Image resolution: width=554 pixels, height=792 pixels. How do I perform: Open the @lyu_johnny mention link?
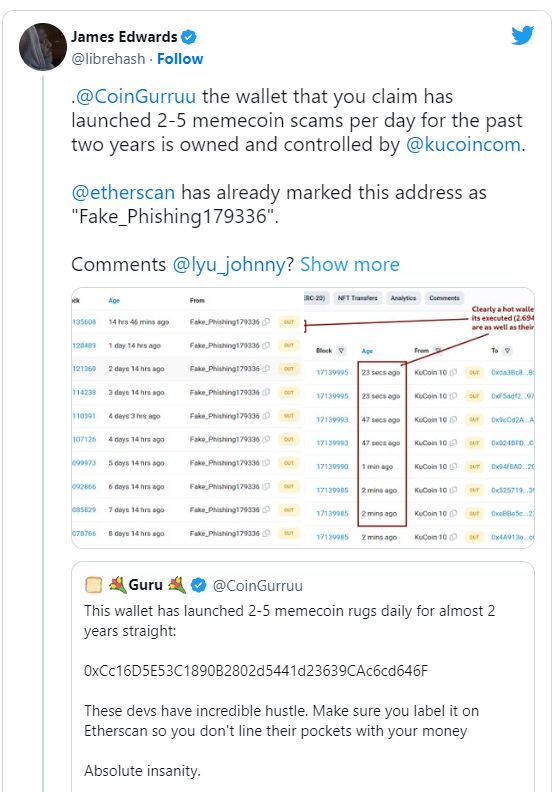coord(229,265)
